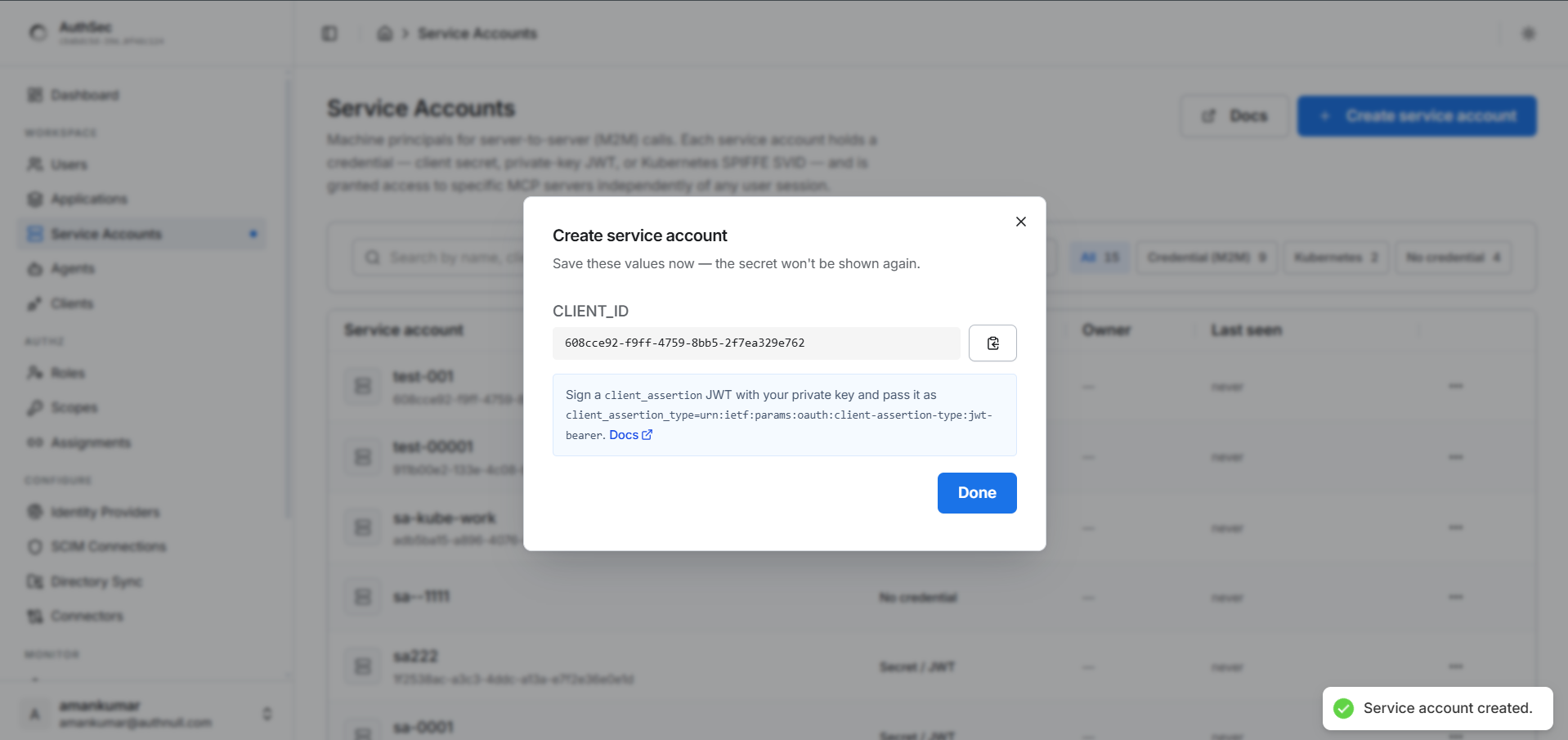Go to home via breadcrumb icon
Viewport: 1568px width, 740px height.
click(384, 34)
